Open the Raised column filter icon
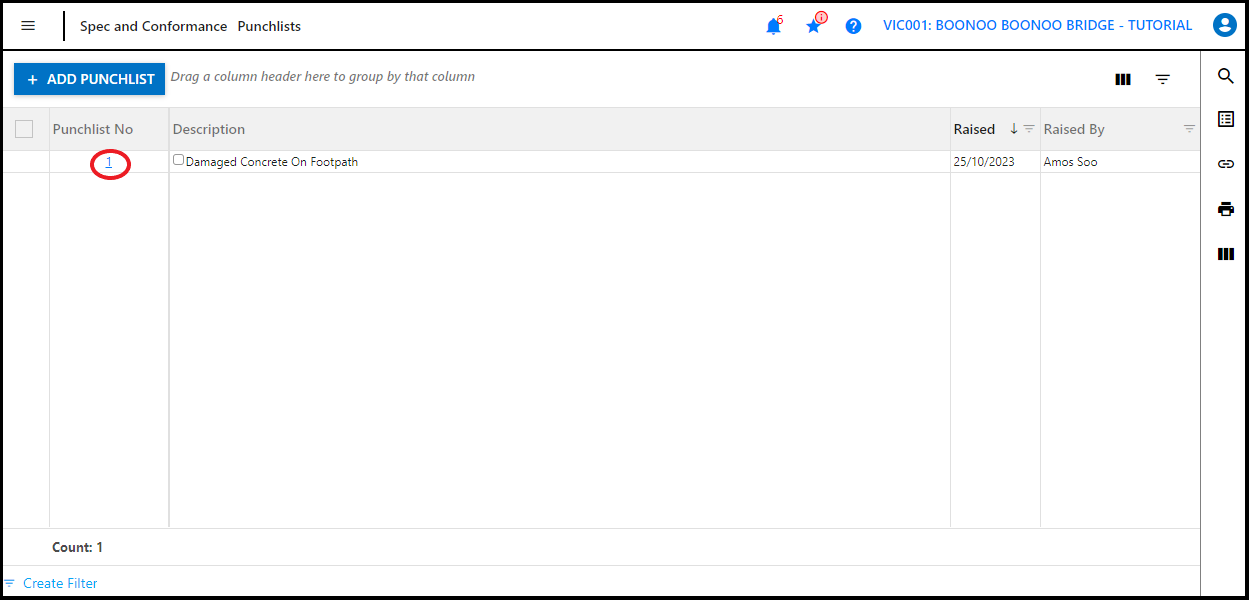The height and width of the screenshot is (600, 1249). pyautogui.click(x=1029, y=129)
